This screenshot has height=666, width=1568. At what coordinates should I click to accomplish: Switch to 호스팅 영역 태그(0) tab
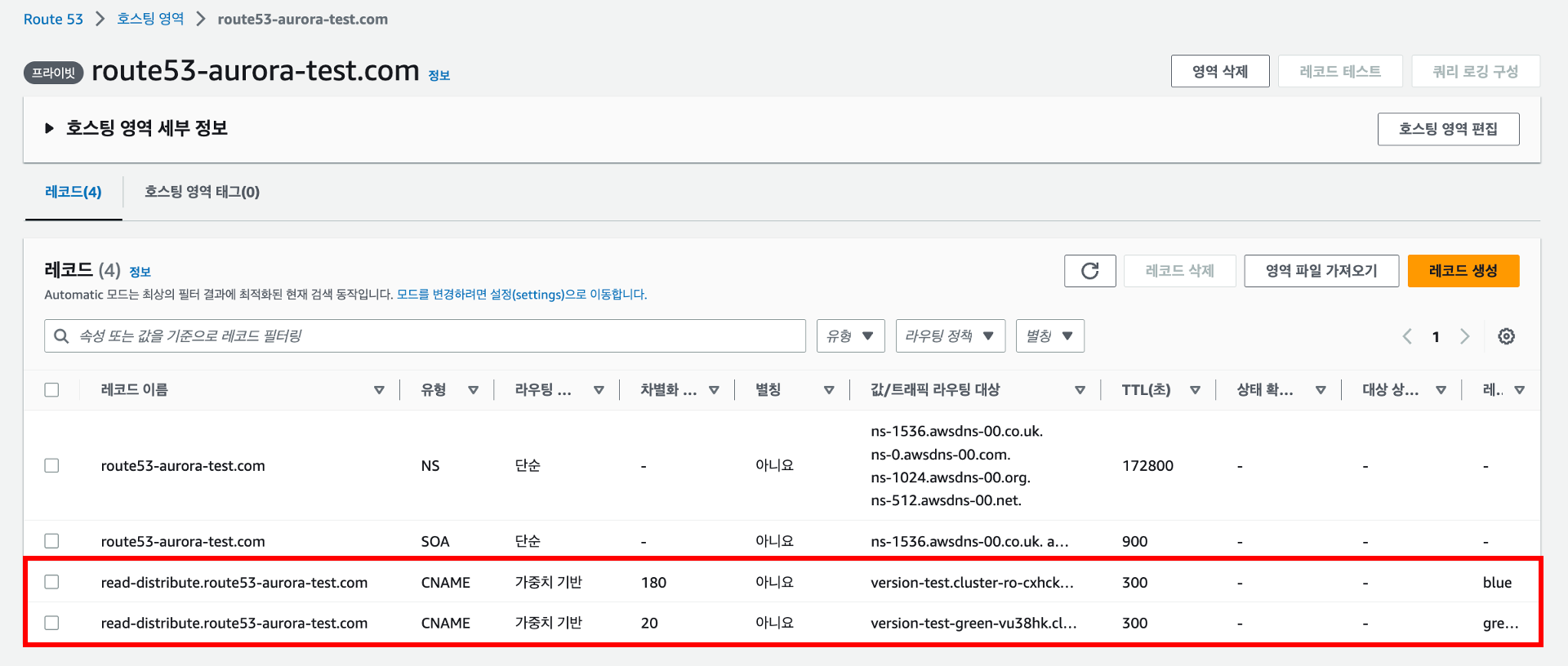point(202,192)
